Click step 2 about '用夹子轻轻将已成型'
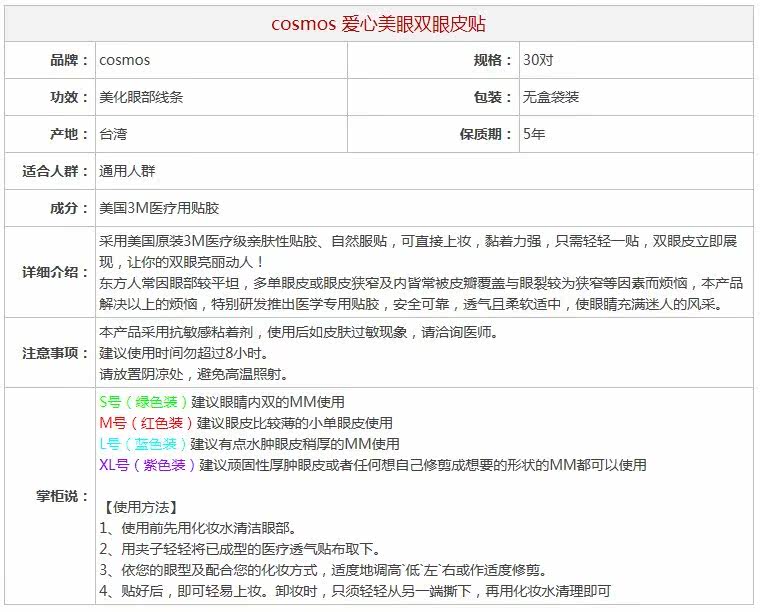The width and height of the screenshot is (760, 612). (240, 549)
